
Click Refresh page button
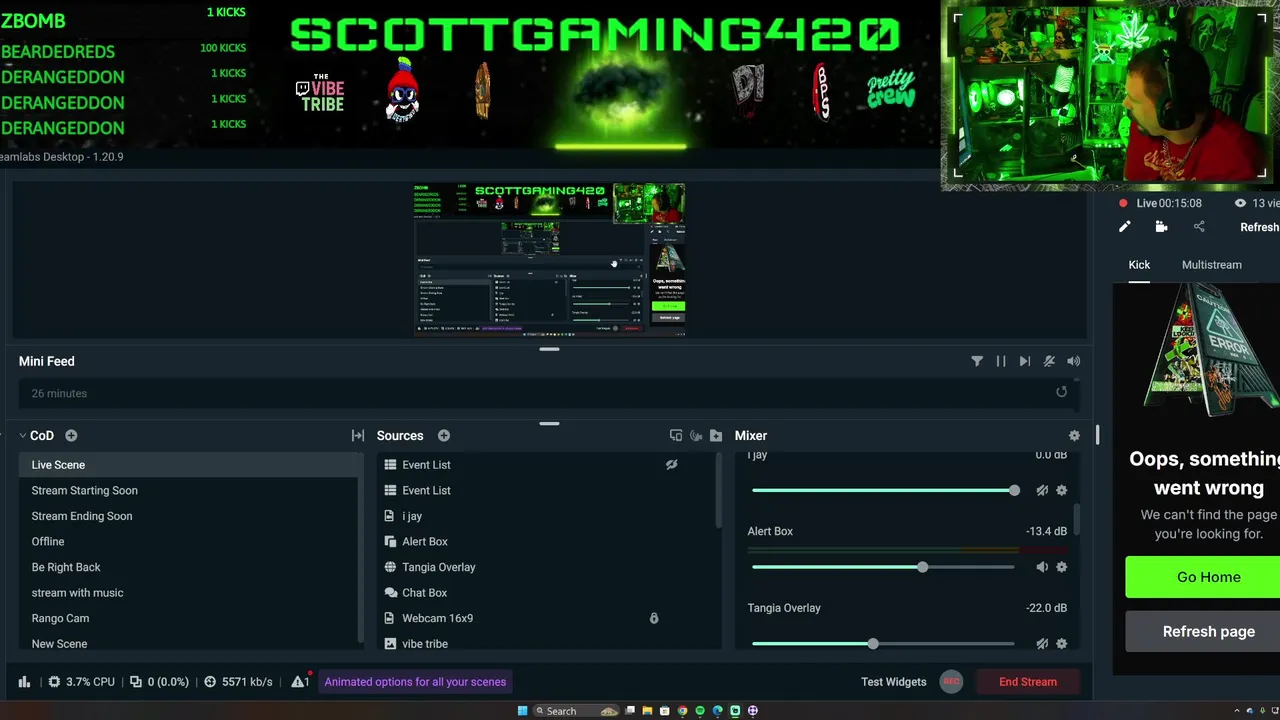click(x=1203, y=631)
